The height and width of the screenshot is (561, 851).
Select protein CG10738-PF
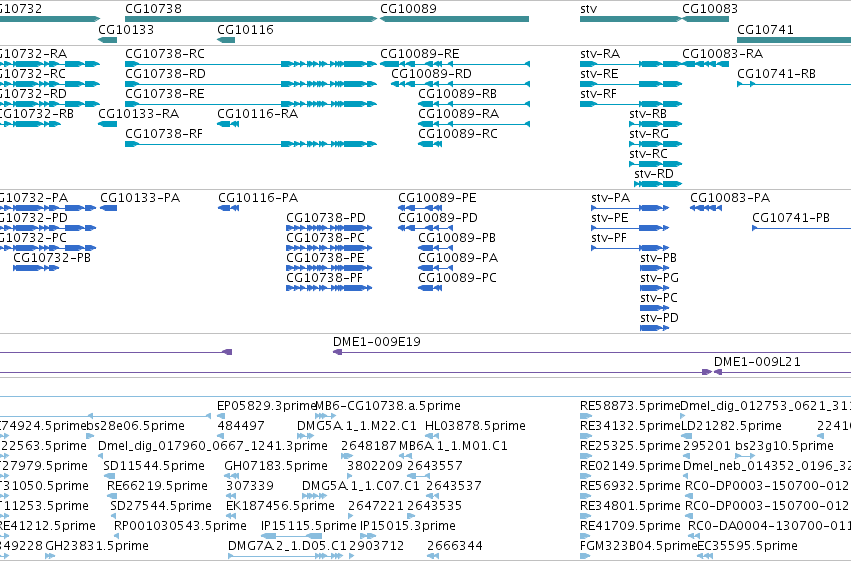click(329, 289)
